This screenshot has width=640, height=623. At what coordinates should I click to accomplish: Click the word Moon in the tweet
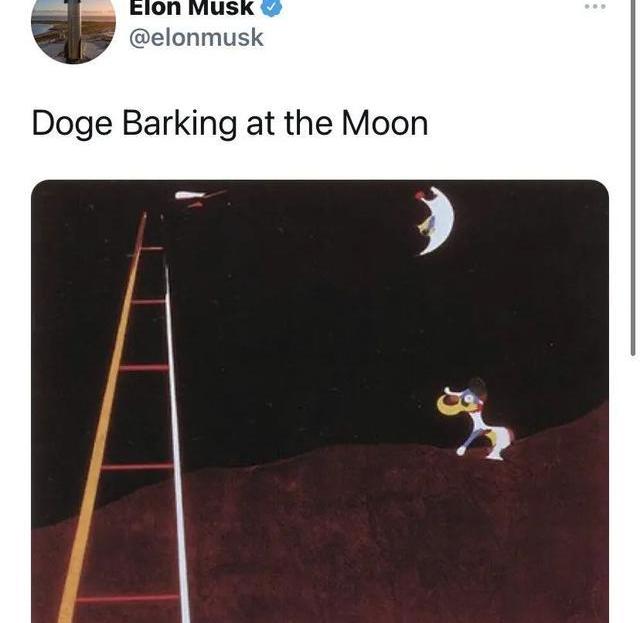click(385, 124)
